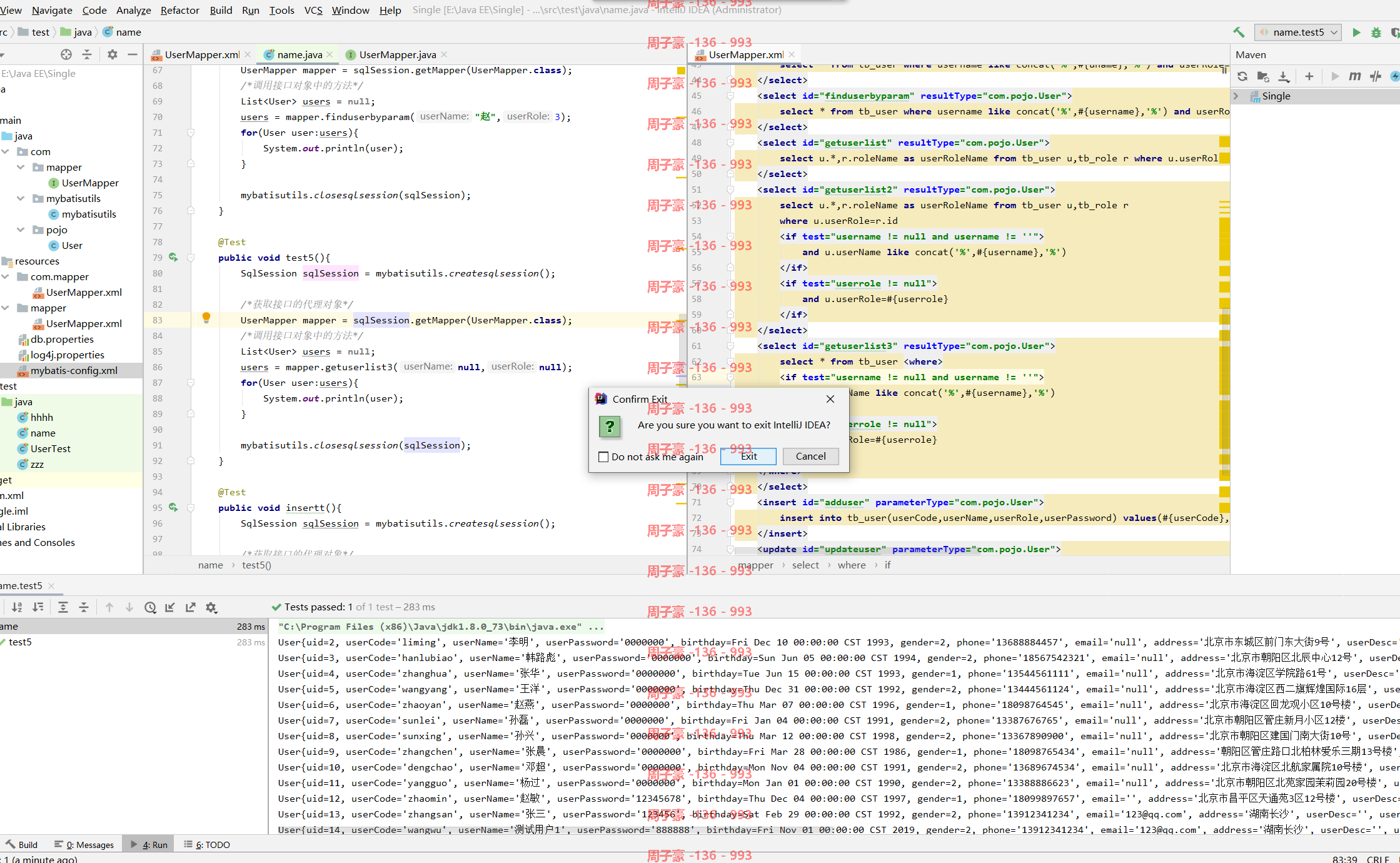Image resolution: width=1400 pixels, height=863 pixels.
Task: Click the yellow intention lightbulb on line 83
Action: click(206, 318)
